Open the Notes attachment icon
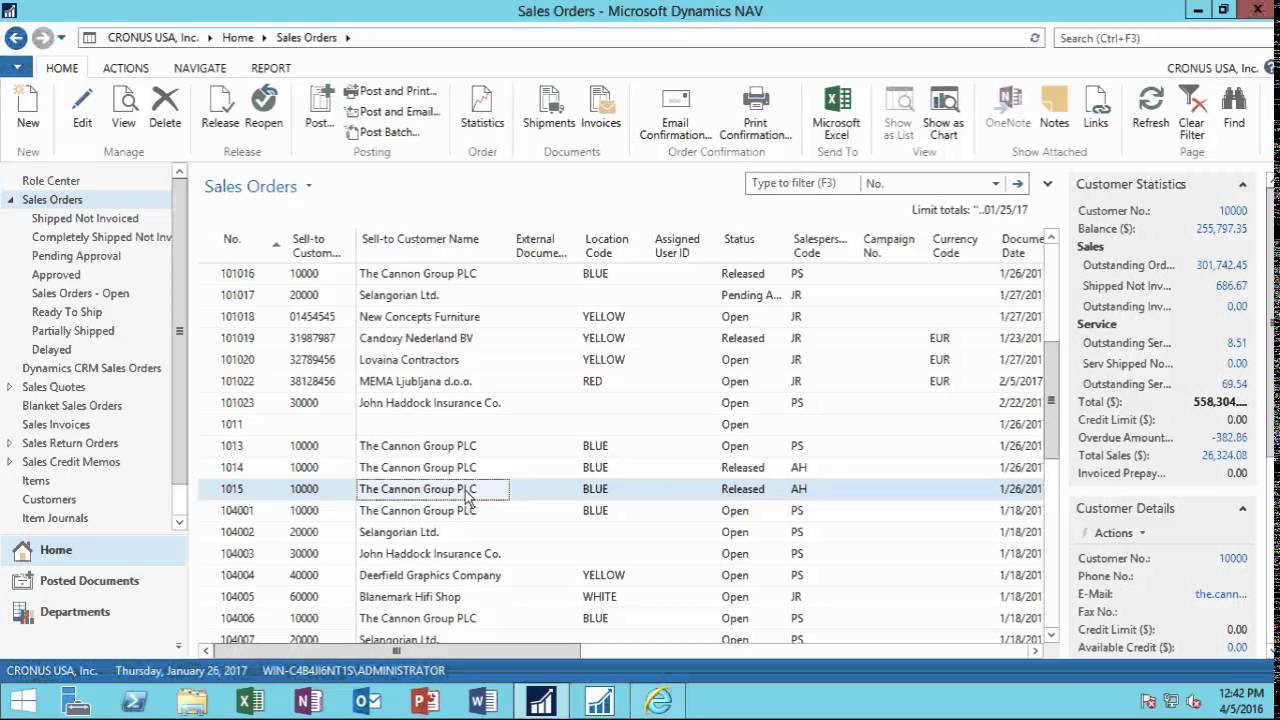 [x=1054, y=100]
